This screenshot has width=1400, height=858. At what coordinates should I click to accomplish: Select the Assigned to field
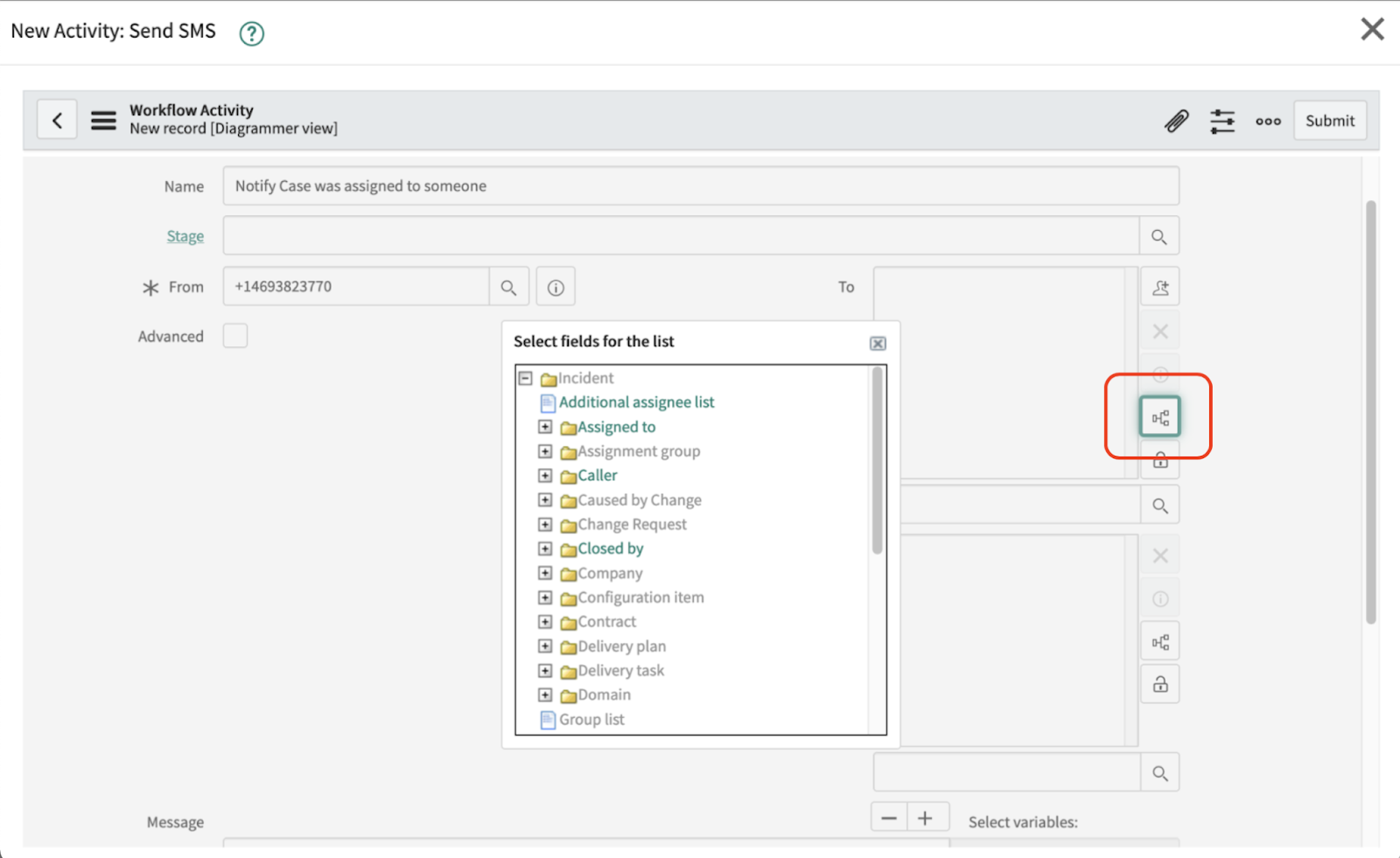pyautogui.click(x=616, y=427)
